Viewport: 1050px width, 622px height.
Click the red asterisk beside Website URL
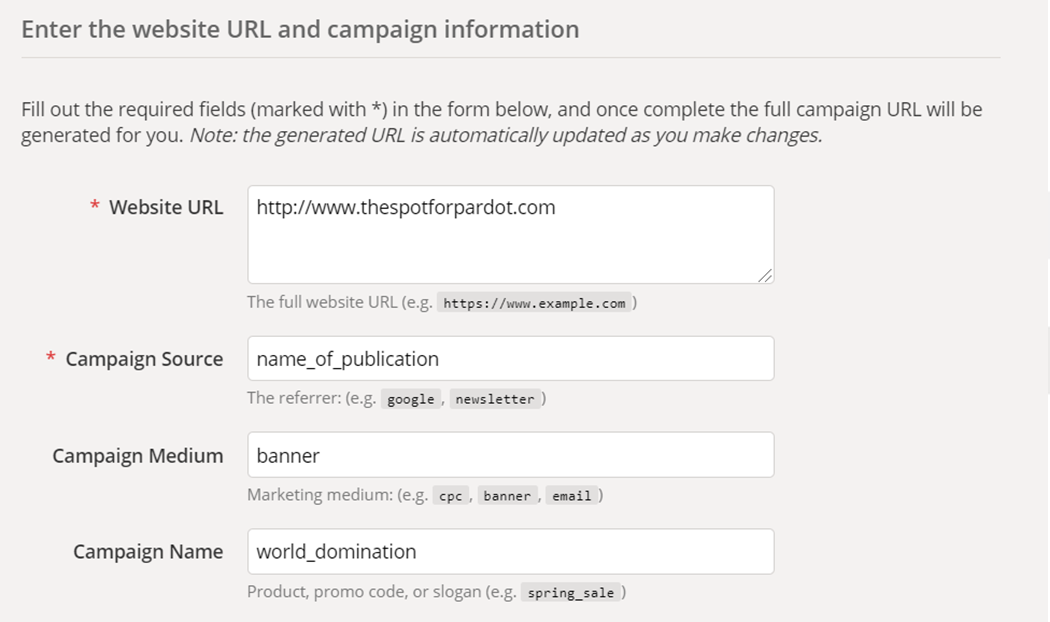pyautogui.click(x=95, y=207)
